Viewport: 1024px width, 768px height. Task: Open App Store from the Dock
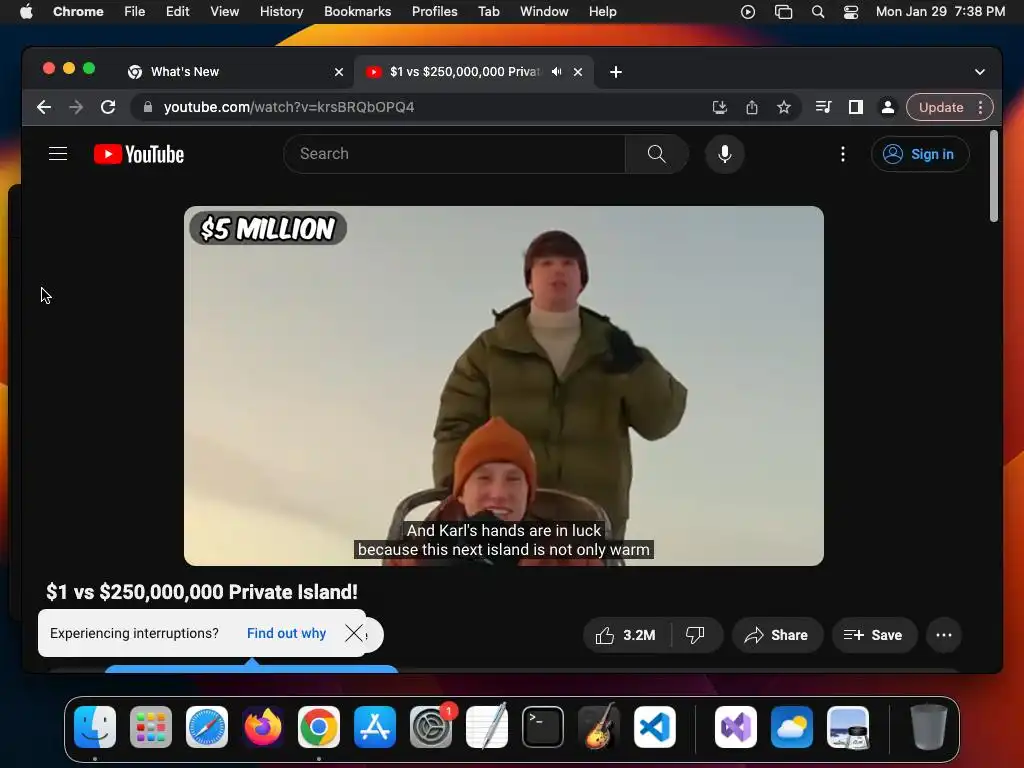[375, 727]
